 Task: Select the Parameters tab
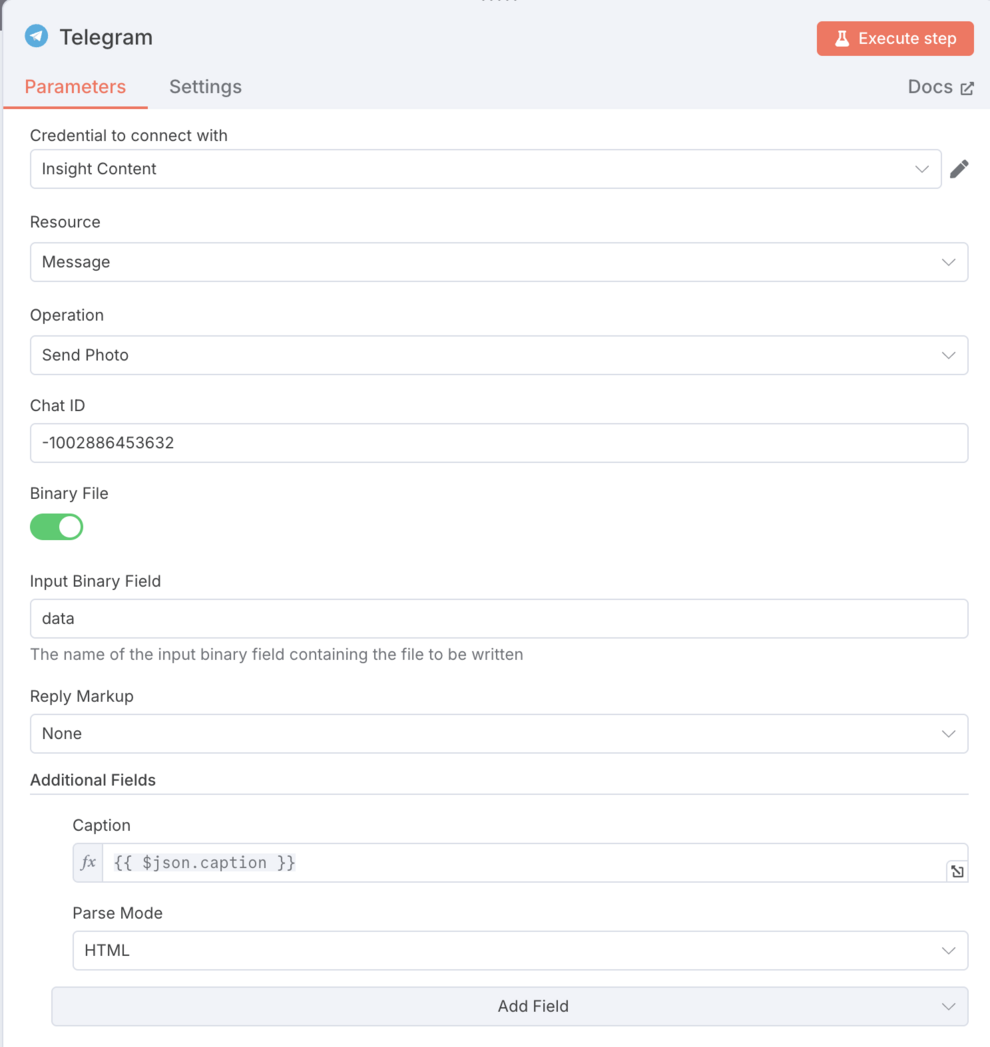coord(75,87)
